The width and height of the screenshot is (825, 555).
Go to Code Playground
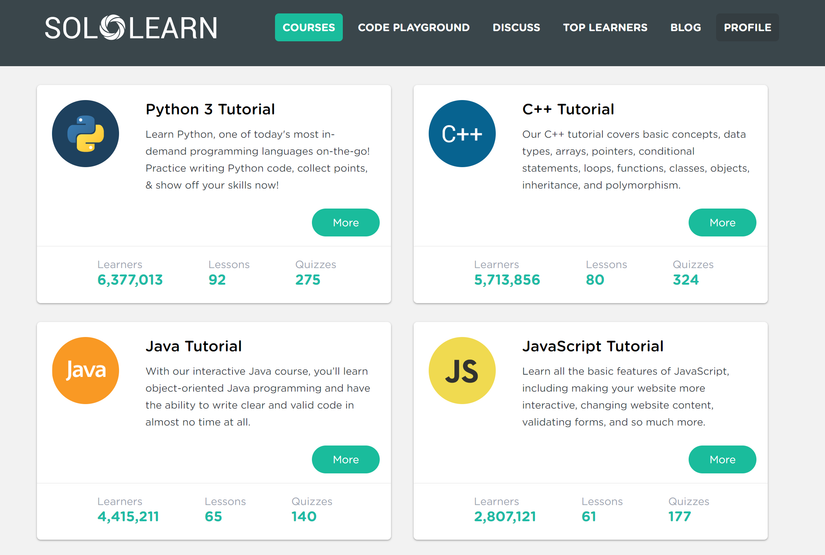coord(414,27)
